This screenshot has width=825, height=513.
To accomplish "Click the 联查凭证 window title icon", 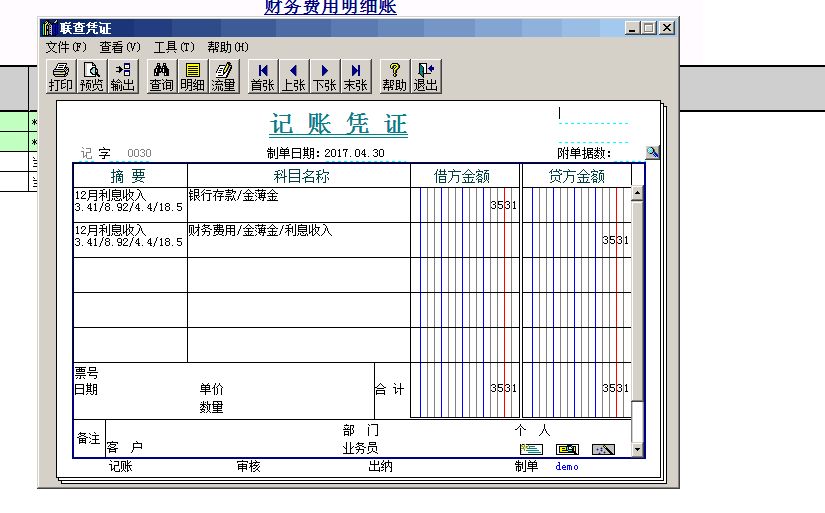I will coord(49,27).
